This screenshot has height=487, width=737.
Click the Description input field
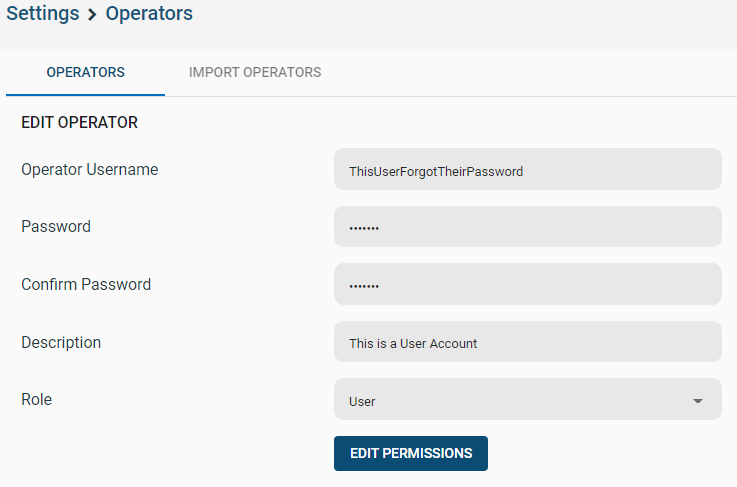tap(527, 342)
